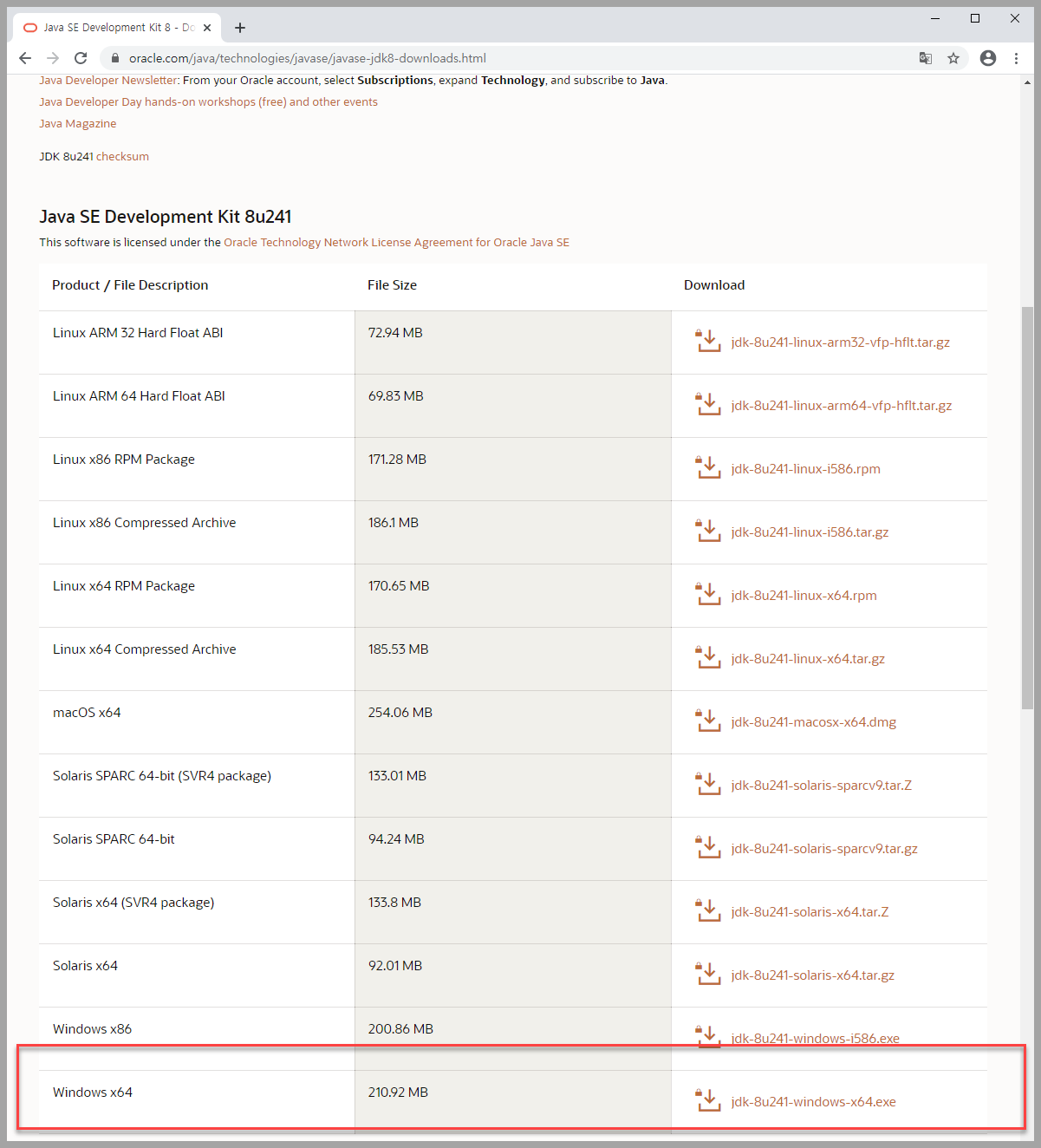Viewport: 1041px width, 1148px height.
Task: Download jdk-8u241-linux-x64.tar.gz link
Action: click(808, 658)
